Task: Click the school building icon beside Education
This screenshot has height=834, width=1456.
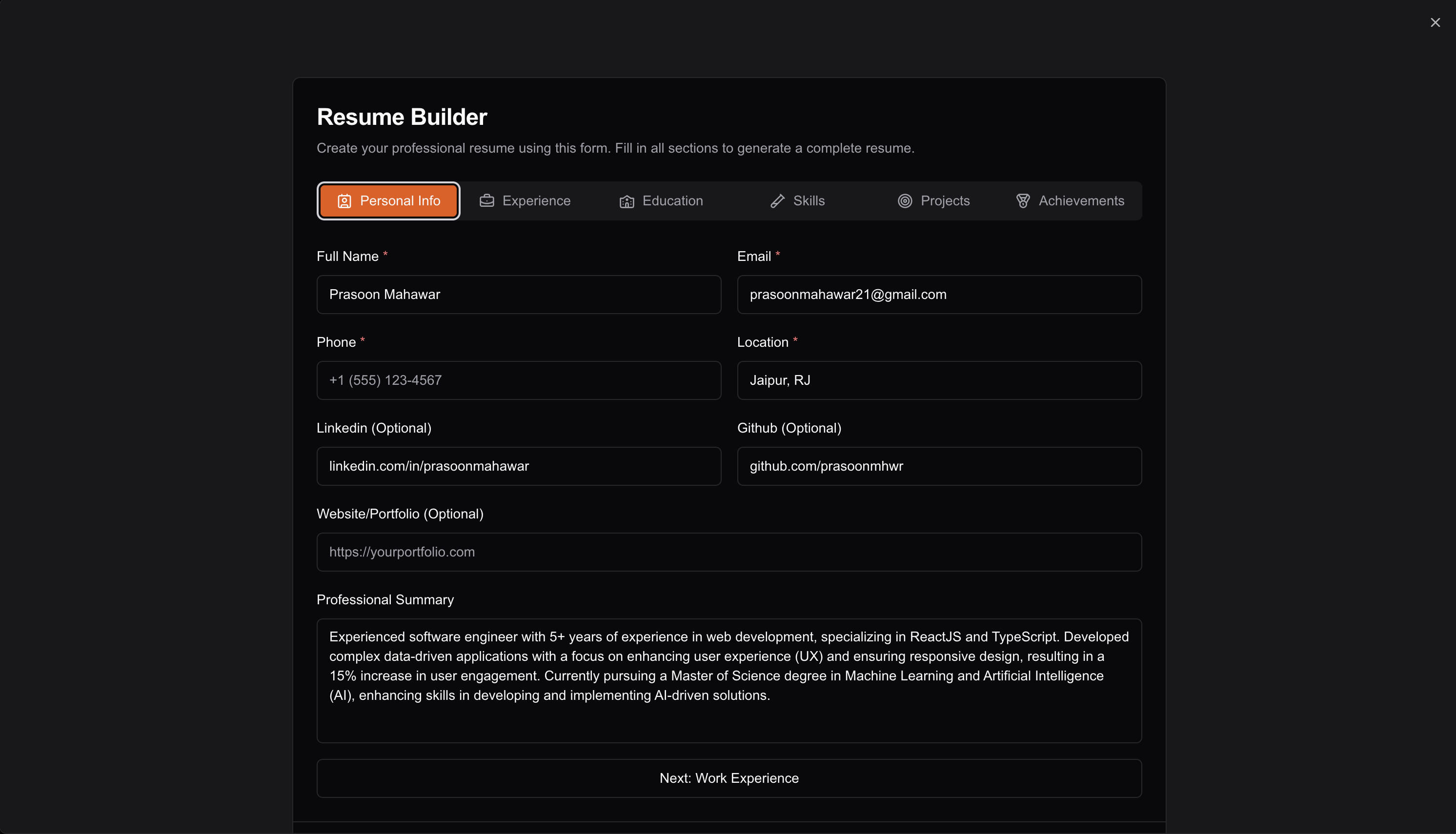Action: [627, 201]
